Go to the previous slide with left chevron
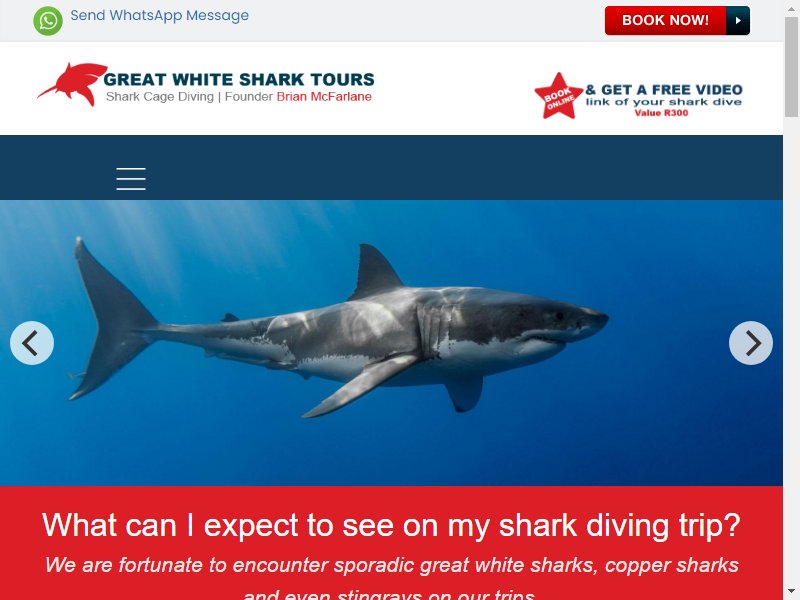The height and width of the screenshot is (600, 800). (32, 343)
